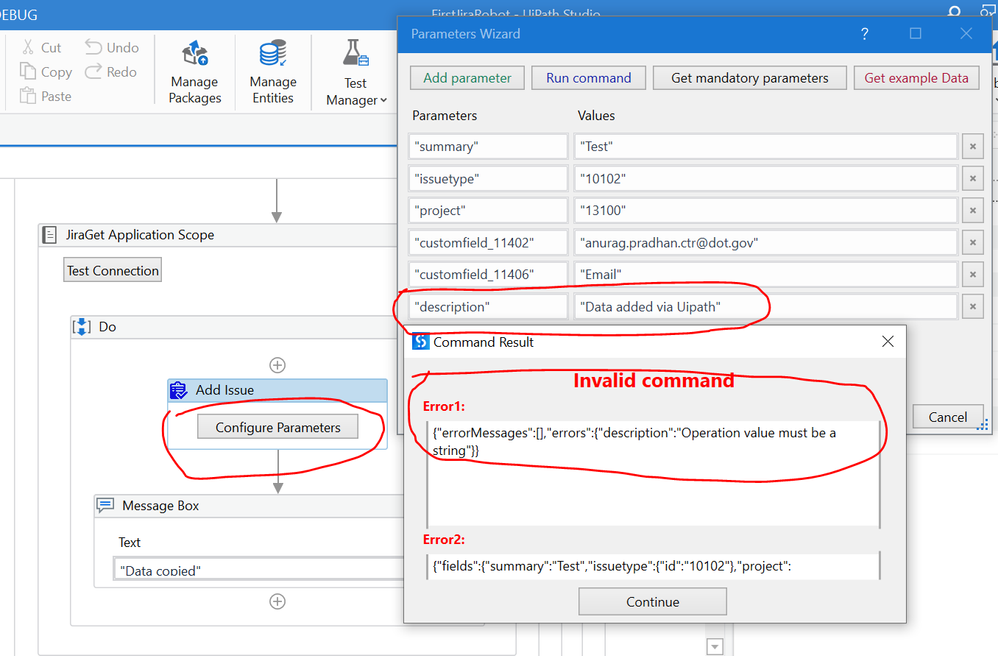Edit the "customfield_11402" name field
This screenshot has width=998, height=656.
coord(488,242)
